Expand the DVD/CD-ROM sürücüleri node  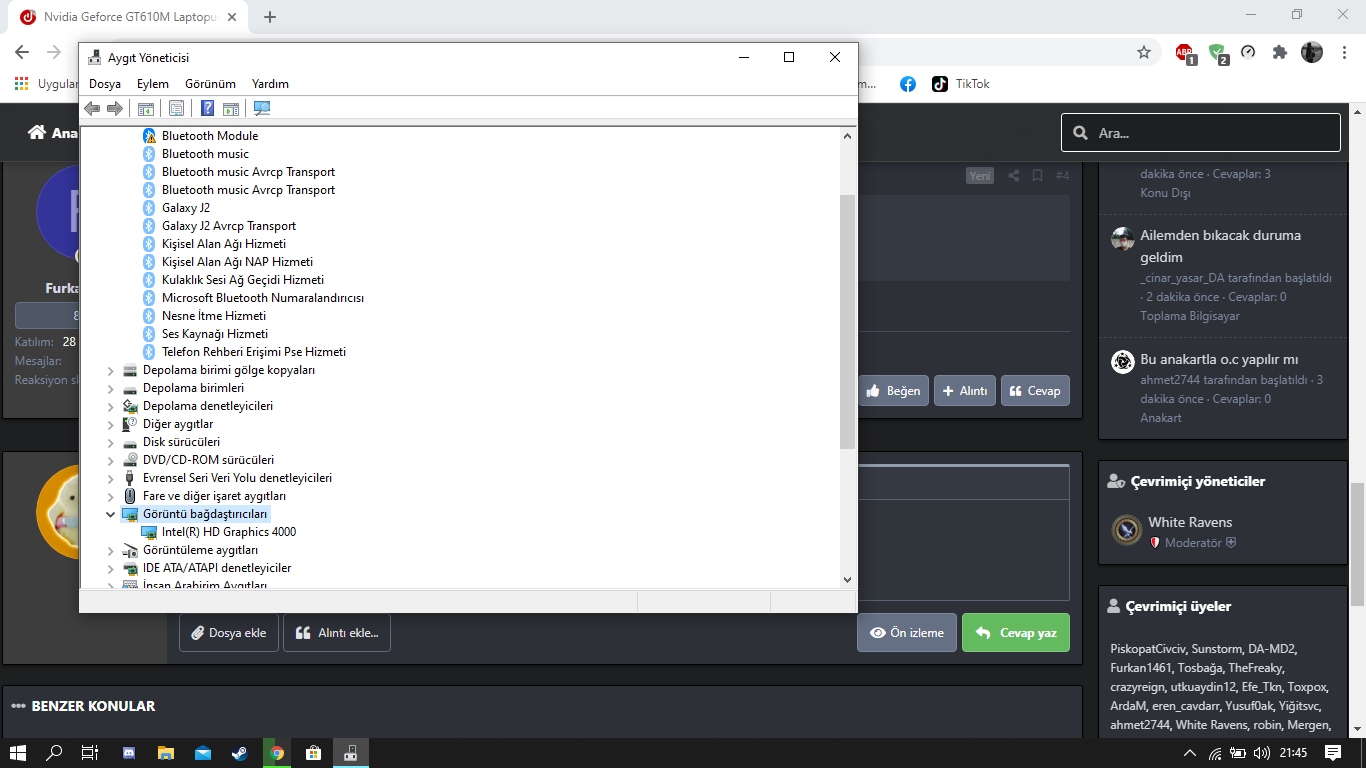[x=111, y=460]
